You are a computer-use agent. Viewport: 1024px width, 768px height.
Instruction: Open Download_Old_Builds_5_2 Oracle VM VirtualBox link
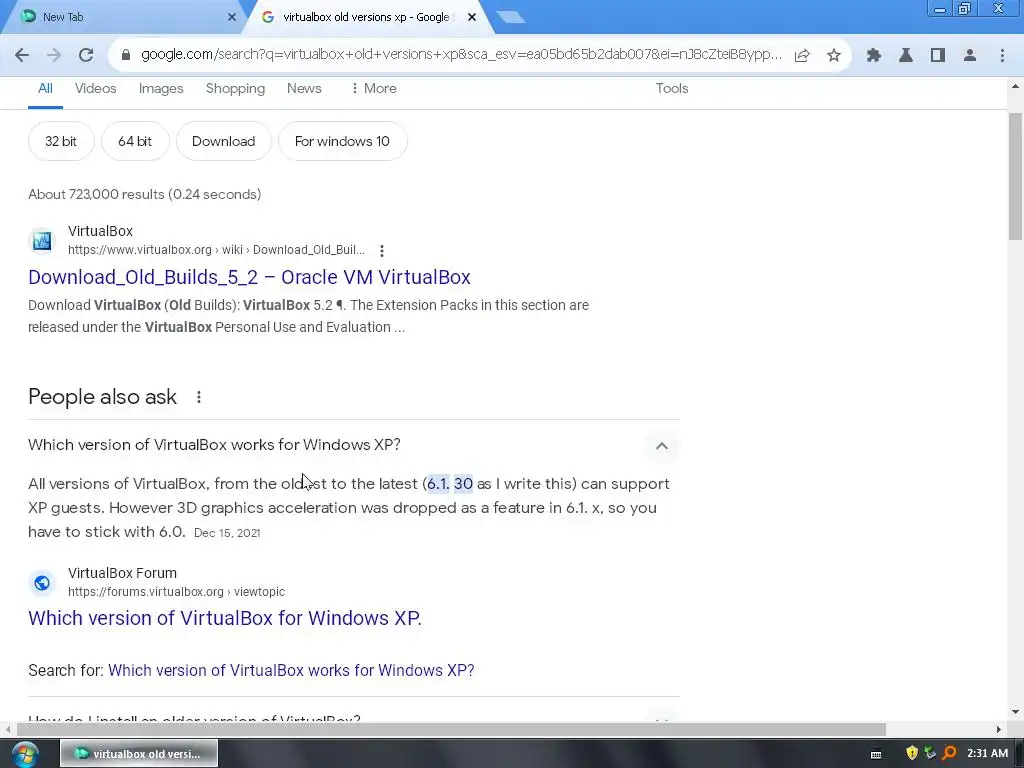coord(249,277)
